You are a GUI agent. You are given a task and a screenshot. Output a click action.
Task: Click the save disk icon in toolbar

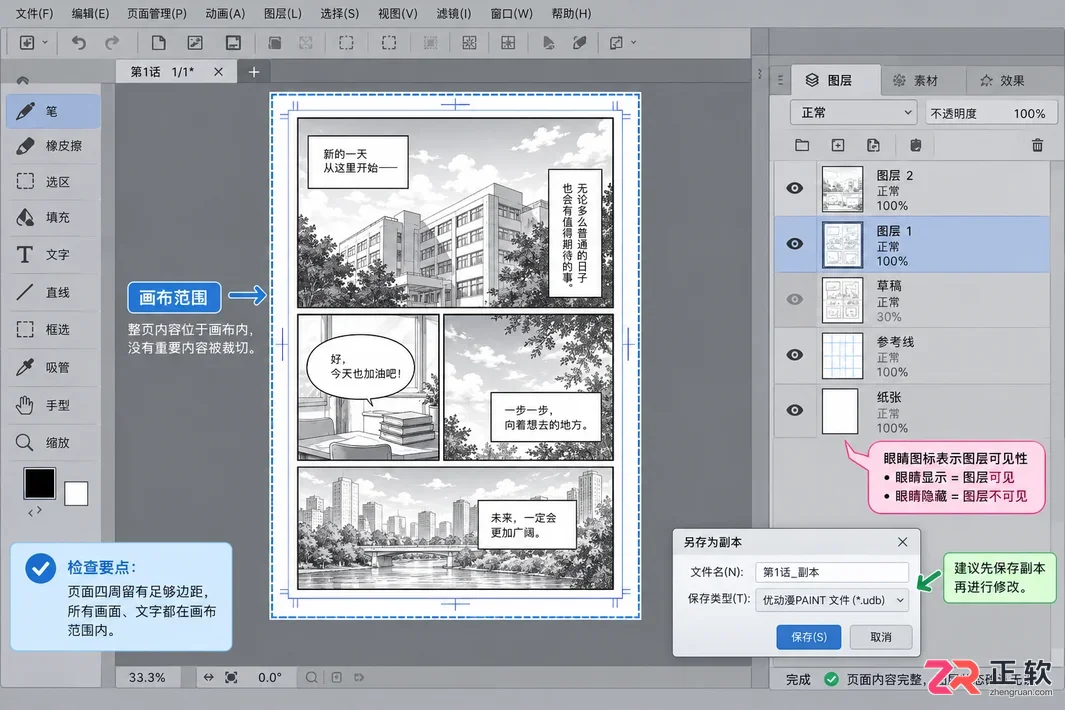233,43
